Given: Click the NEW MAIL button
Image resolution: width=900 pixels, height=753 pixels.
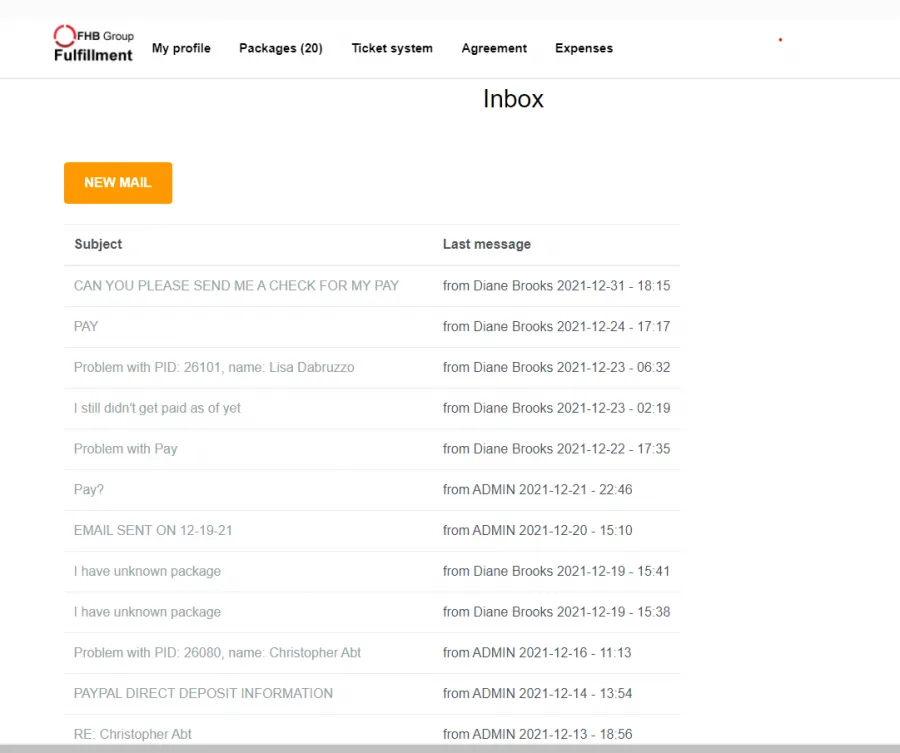Looking at the screenshot, I should point(118,183).
